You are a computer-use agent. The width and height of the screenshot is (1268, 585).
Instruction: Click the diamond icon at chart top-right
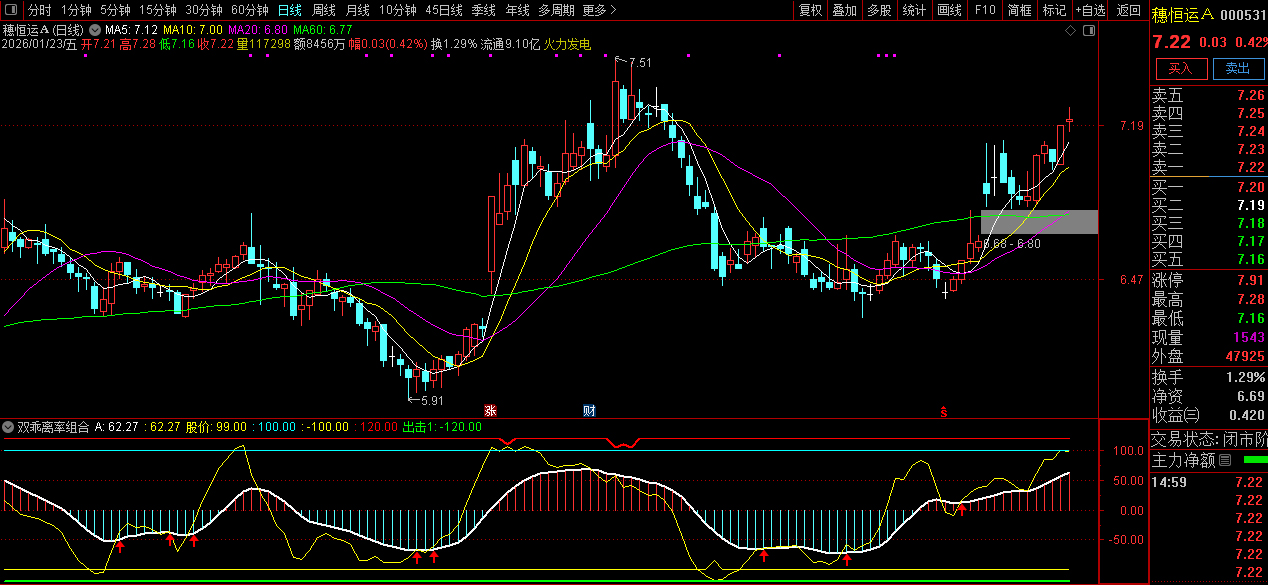tap(1070, 31)
